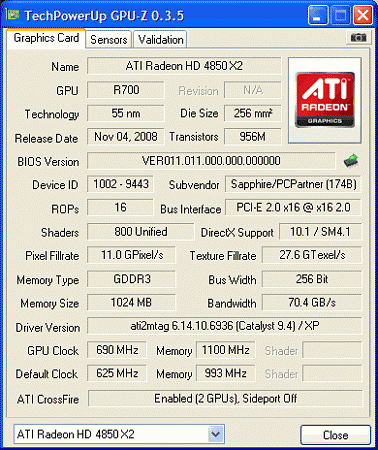Open the ATI Radeon HD 4850 X2 combo box
This screenshot has width=378, height=450.
(x=119, y=434)
